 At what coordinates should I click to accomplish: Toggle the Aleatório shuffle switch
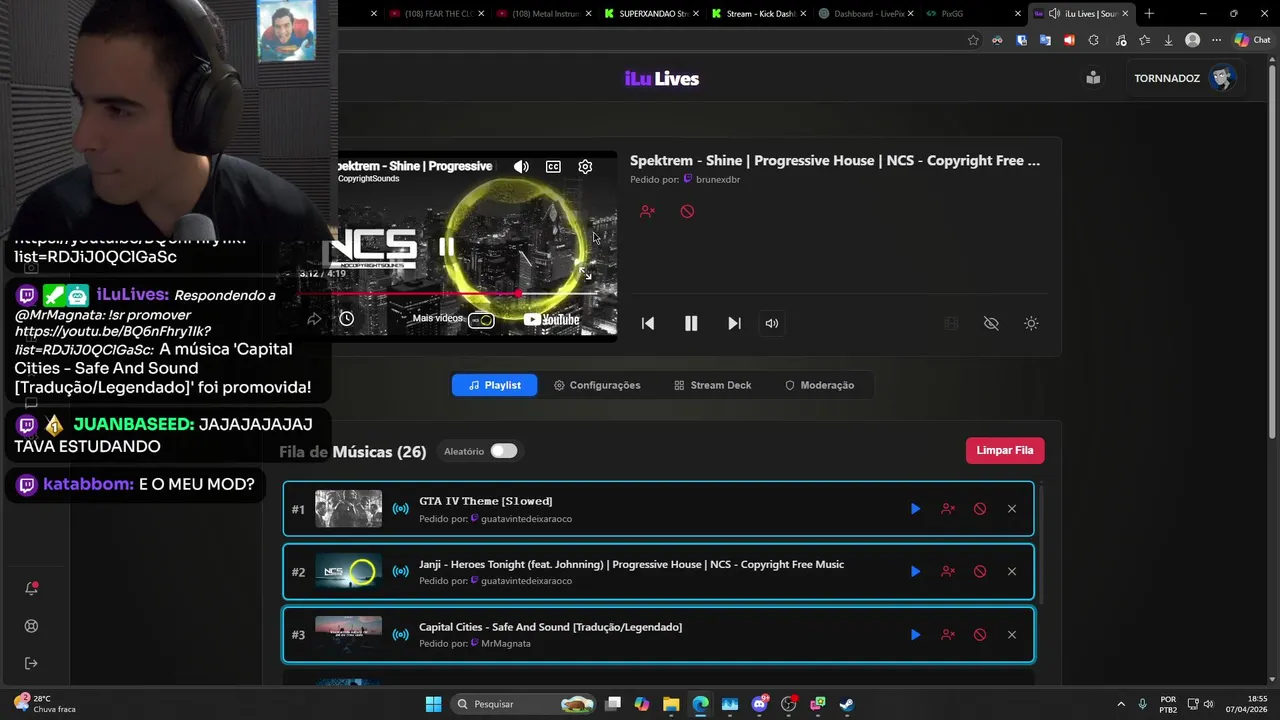[x=503, y=451]
